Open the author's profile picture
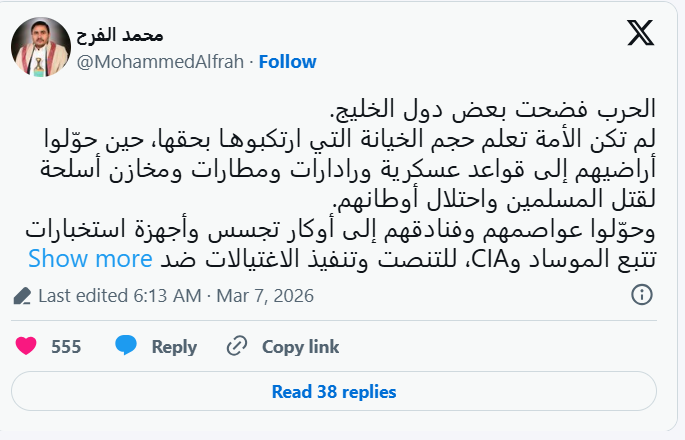 coord(37,47)
